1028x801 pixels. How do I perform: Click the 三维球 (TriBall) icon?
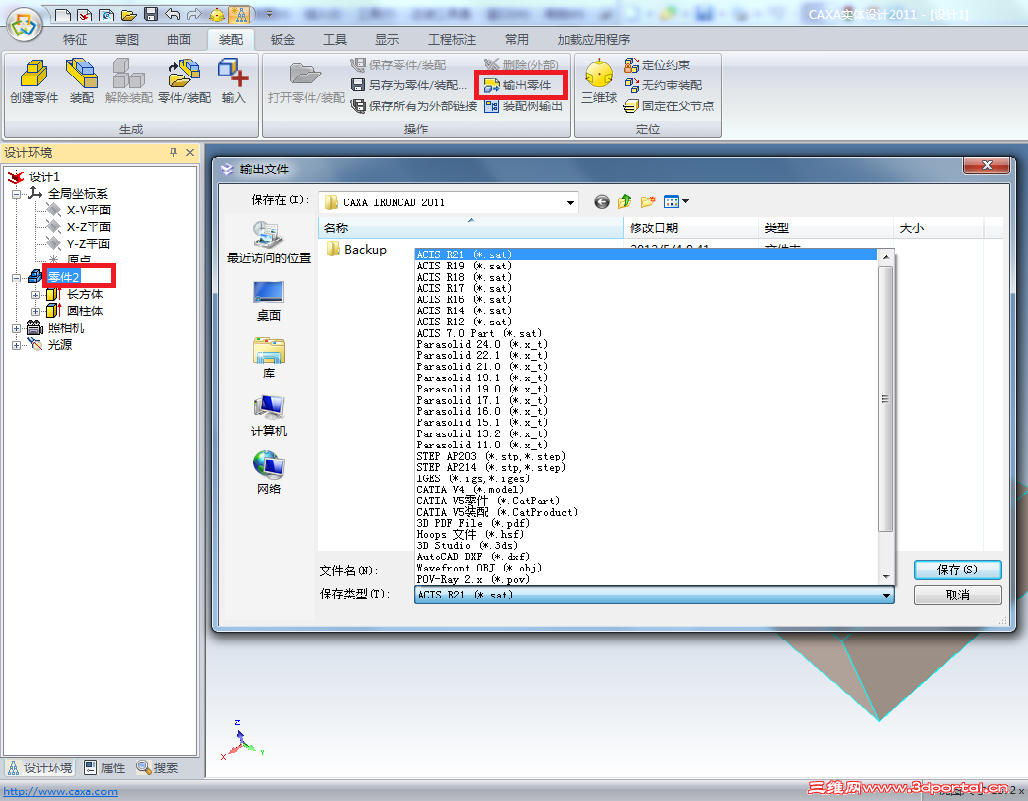[599, 81]
